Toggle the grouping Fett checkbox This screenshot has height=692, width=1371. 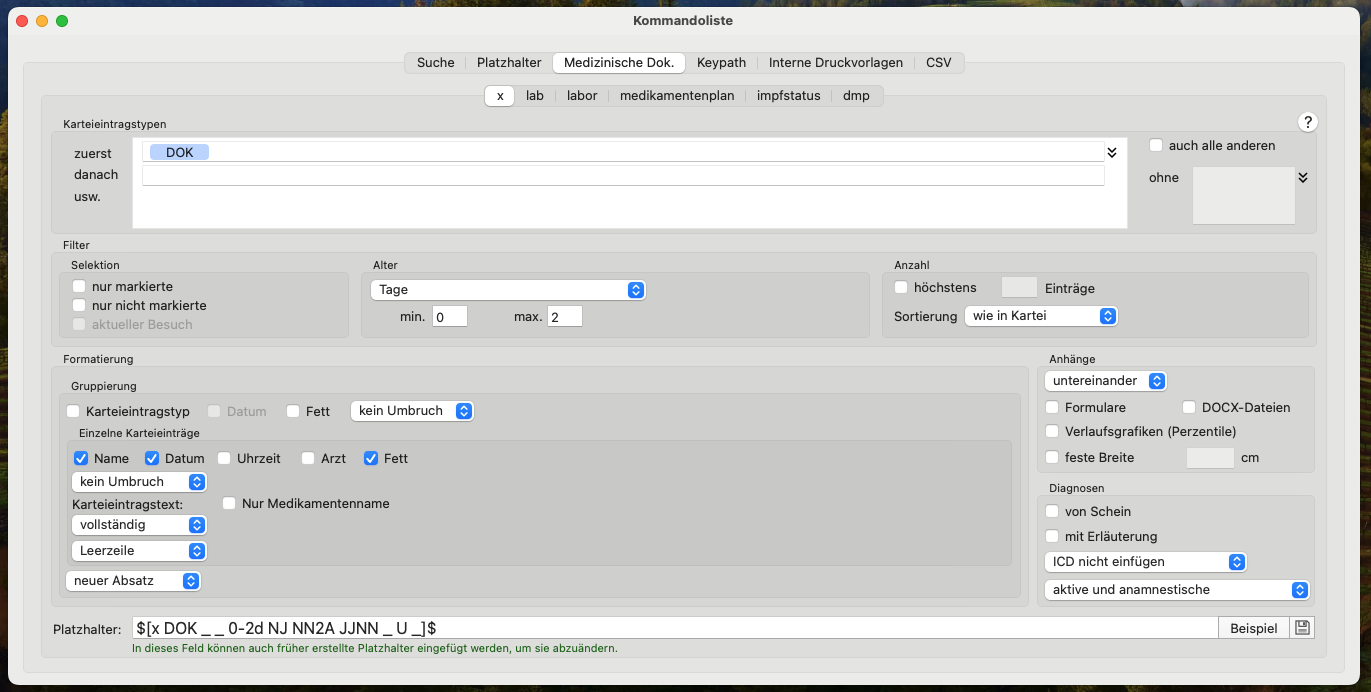pos(293,411)
